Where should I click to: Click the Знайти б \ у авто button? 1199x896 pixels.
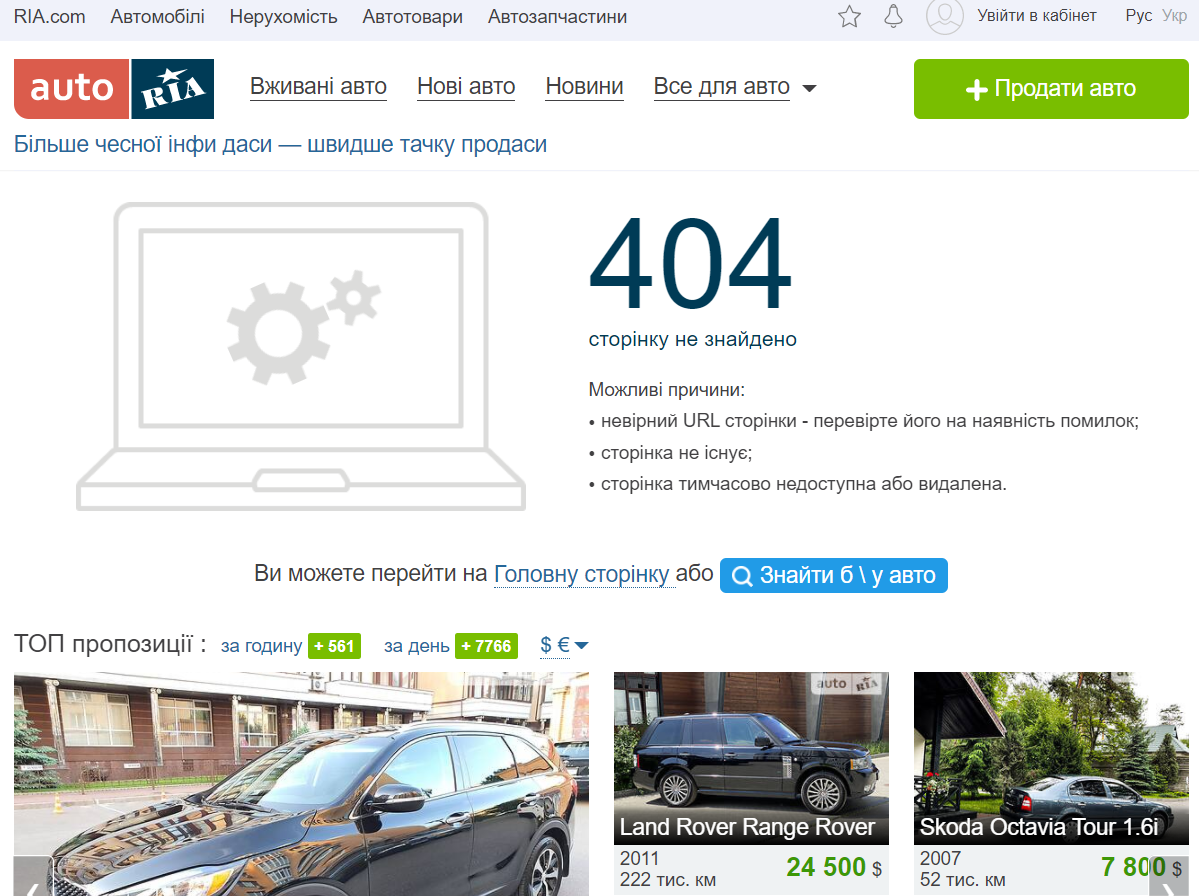point(833,576)
